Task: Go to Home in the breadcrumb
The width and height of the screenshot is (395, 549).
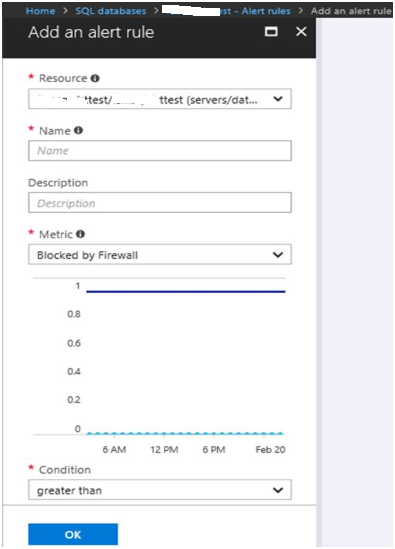Action: (40, 11)
